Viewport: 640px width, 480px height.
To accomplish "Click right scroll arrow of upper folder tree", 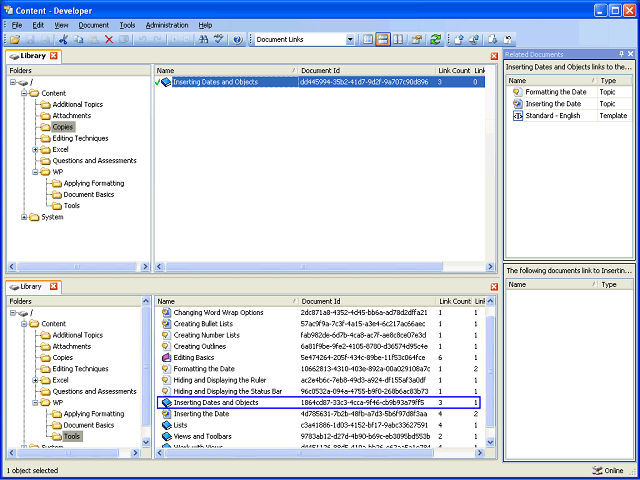I will pyautogui.click(x=145, y=267).
